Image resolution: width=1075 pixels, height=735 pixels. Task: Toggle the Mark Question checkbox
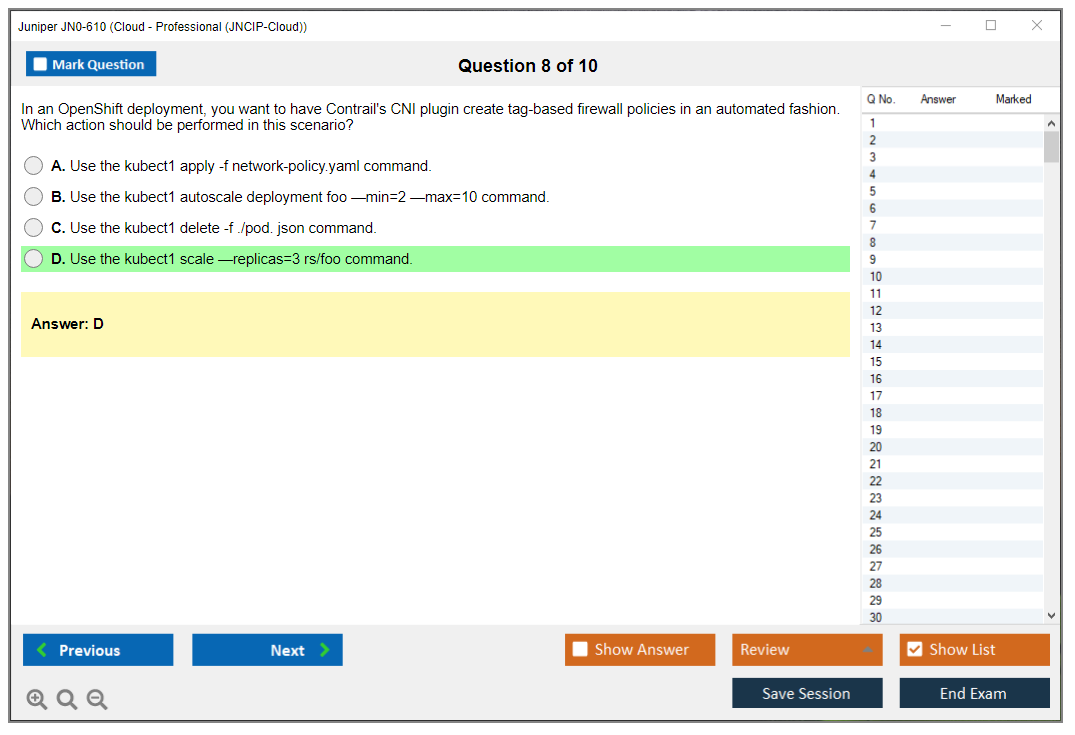click(x=41, y=65)
